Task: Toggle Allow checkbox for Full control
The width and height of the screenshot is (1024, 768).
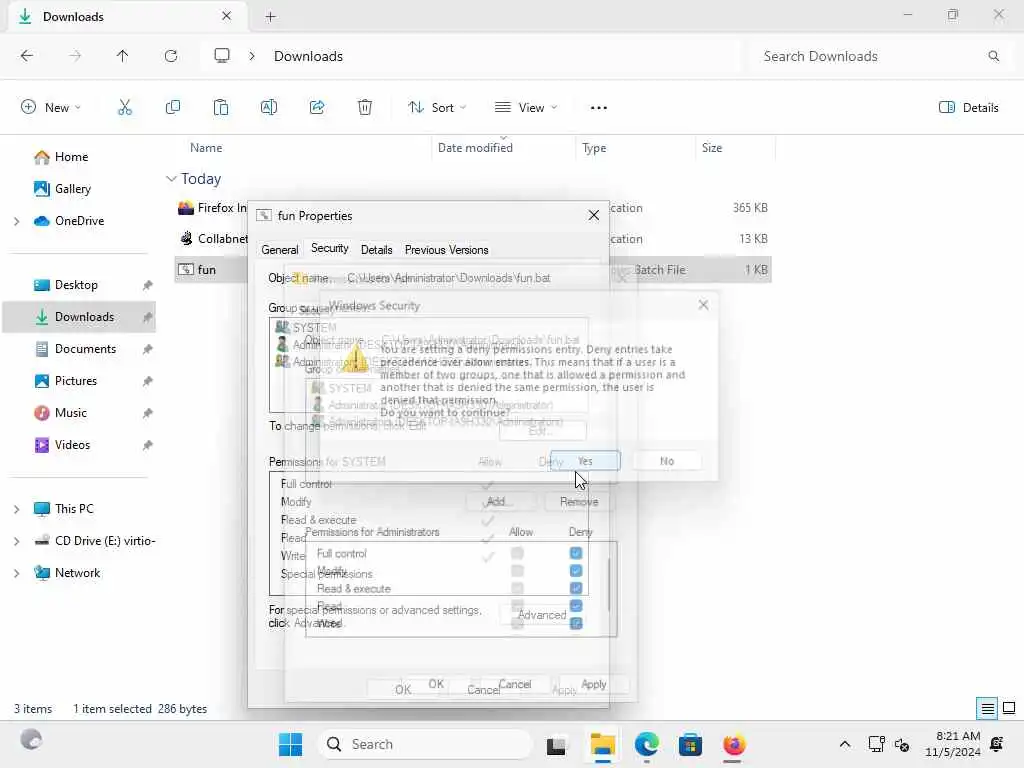Action: (517, 553)
